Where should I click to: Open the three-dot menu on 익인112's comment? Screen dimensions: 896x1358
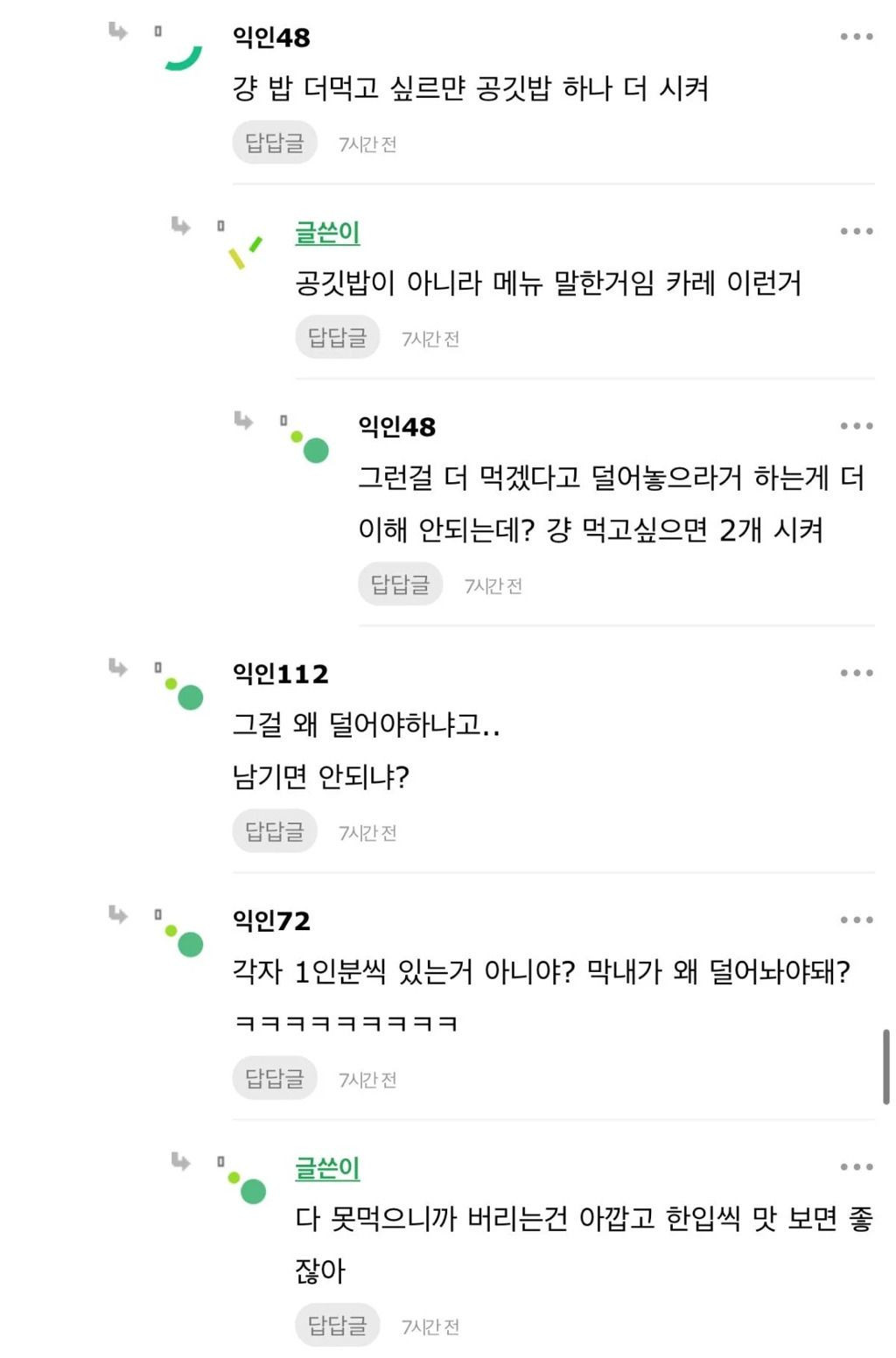857,673
